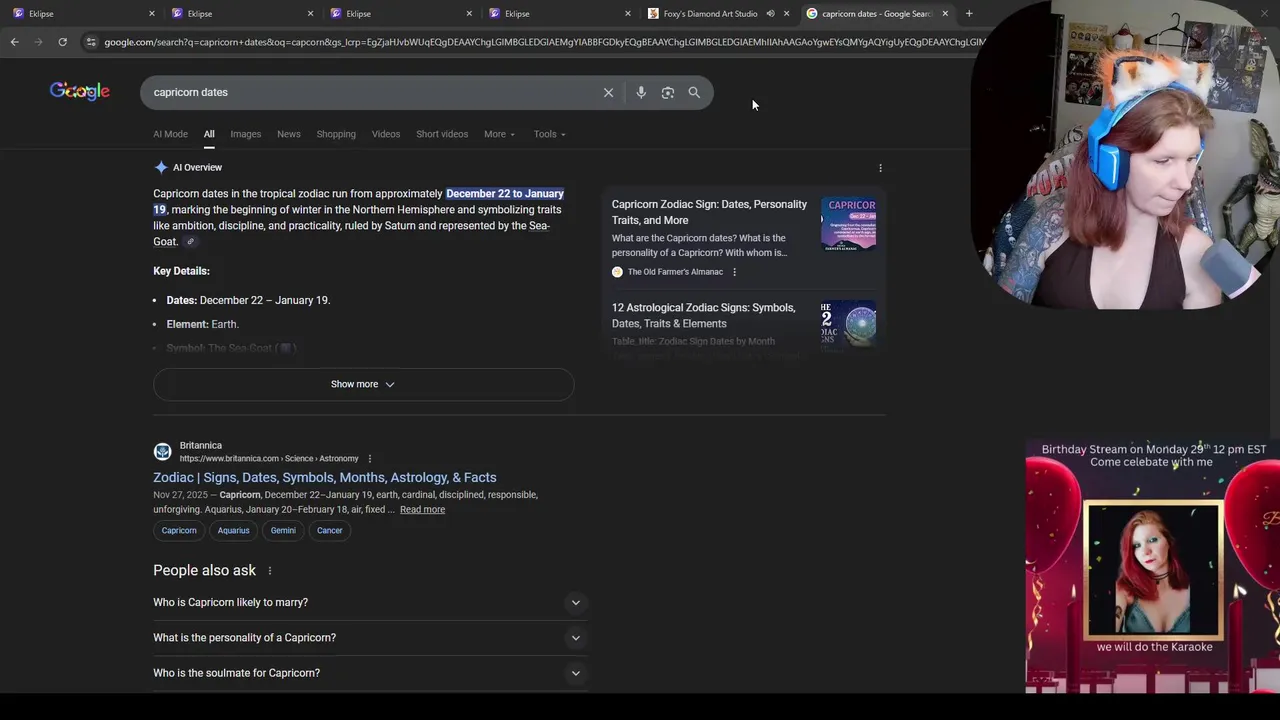The width and height of the screenshot is (1280, 720).
Task: Open People also ask three-dot menu
Action: point(269,571)
